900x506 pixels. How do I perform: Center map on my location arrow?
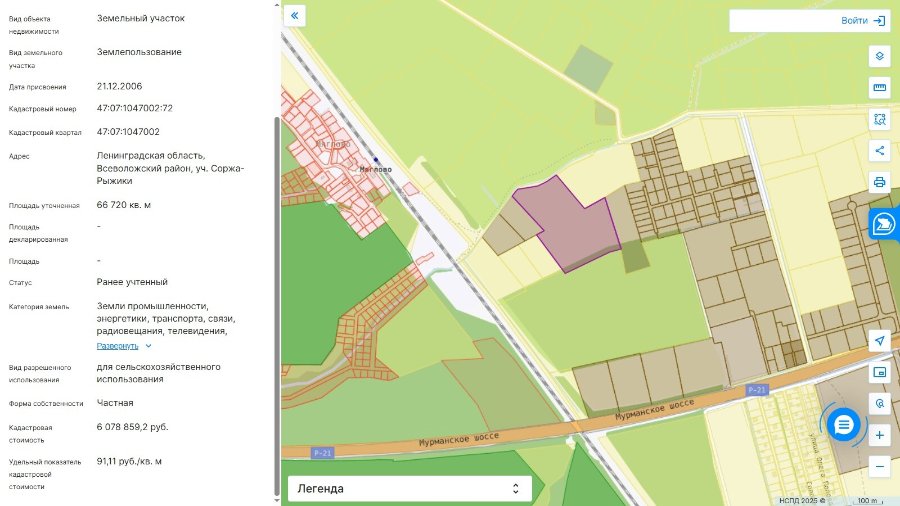click(879, 341)
